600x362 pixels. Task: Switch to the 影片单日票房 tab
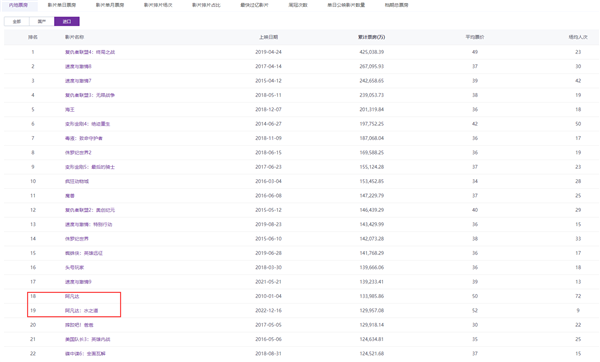pos(62,5)
